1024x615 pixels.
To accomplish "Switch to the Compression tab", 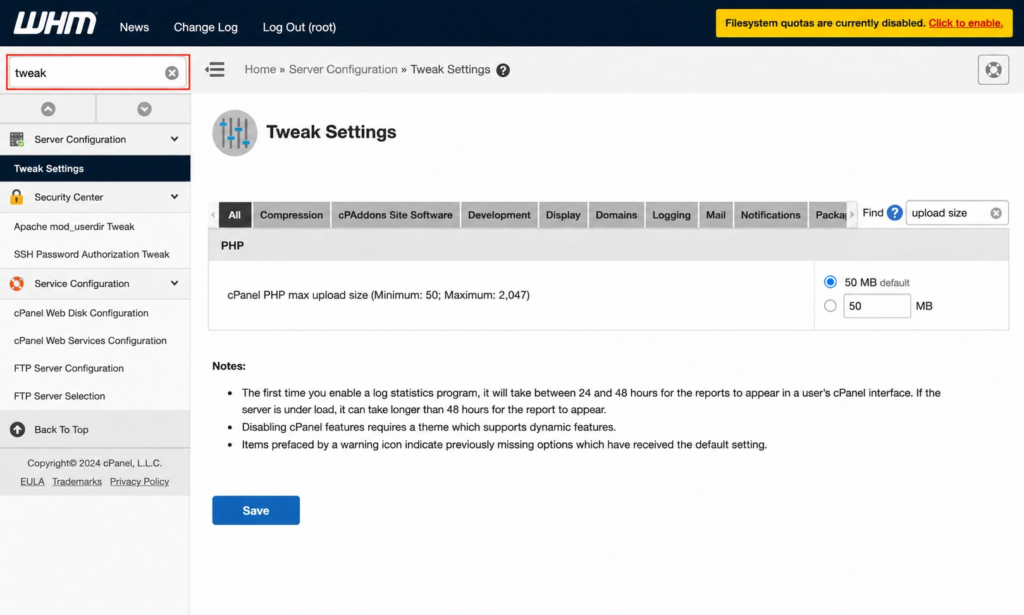I will (291, 215).
